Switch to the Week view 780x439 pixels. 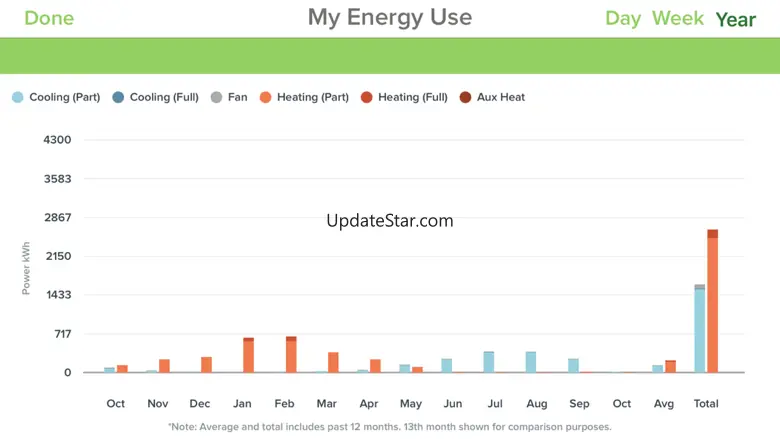678,18
